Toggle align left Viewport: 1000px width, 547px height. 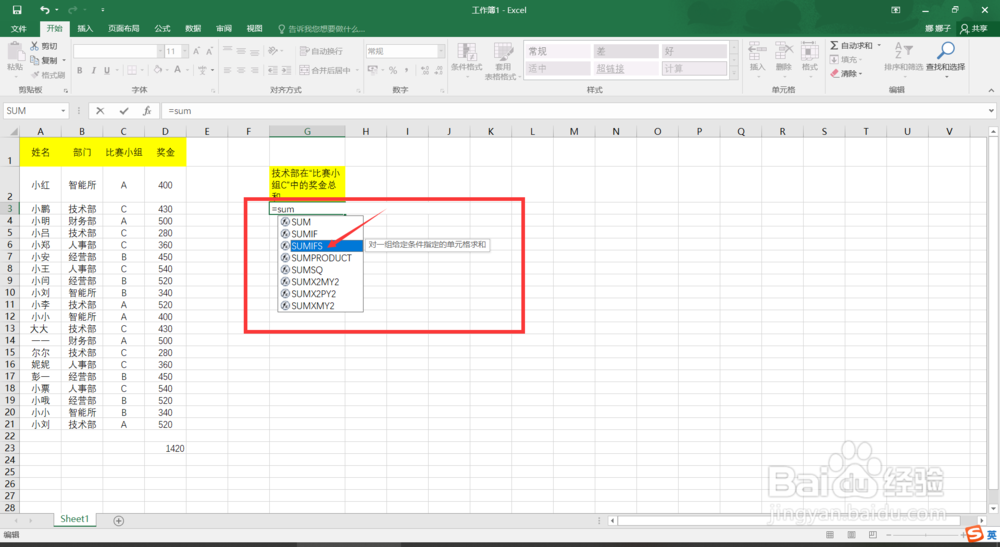pyautogui.click(x=228, y=70)
